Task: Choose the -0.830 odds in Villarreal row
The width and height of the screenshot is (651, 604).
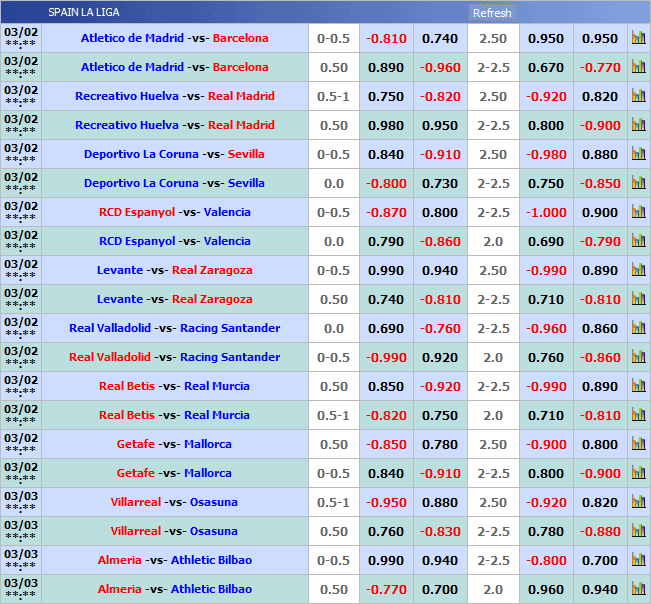Action: coord(440,531)
